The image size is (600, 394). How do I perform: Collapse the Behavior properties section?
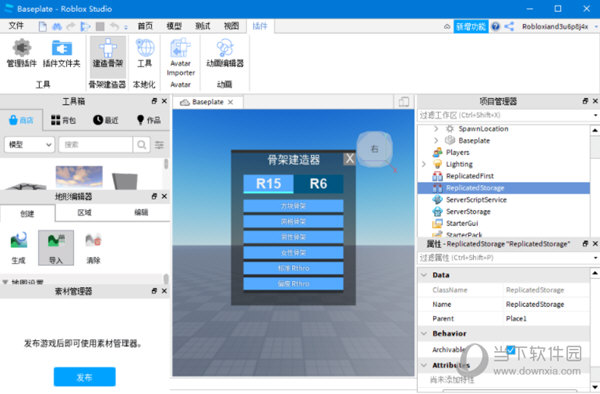pos(424,334)
